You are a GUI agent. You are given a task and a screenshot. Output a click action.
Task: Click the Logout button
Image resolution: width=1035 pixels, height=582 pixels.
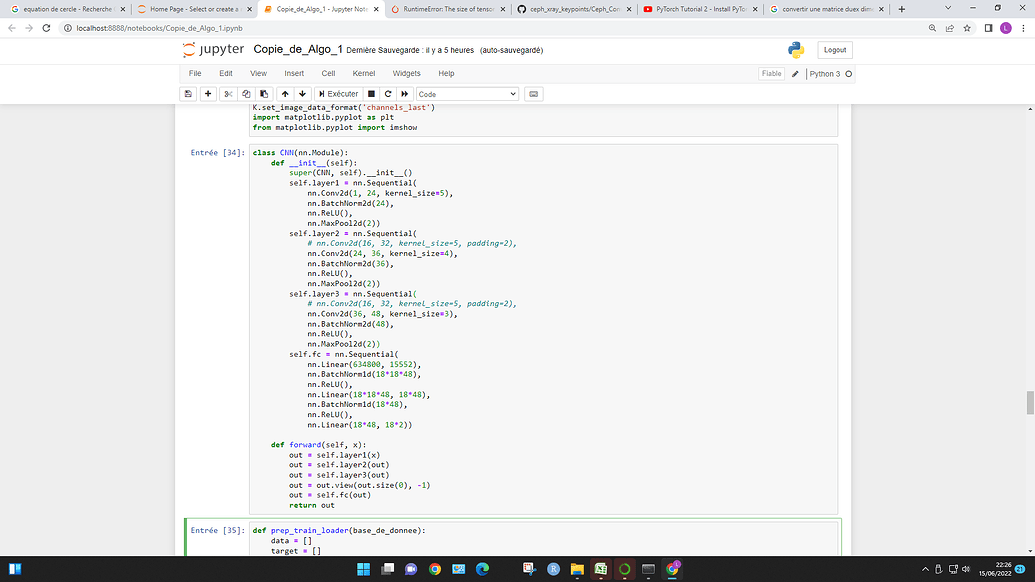(835, 50)
